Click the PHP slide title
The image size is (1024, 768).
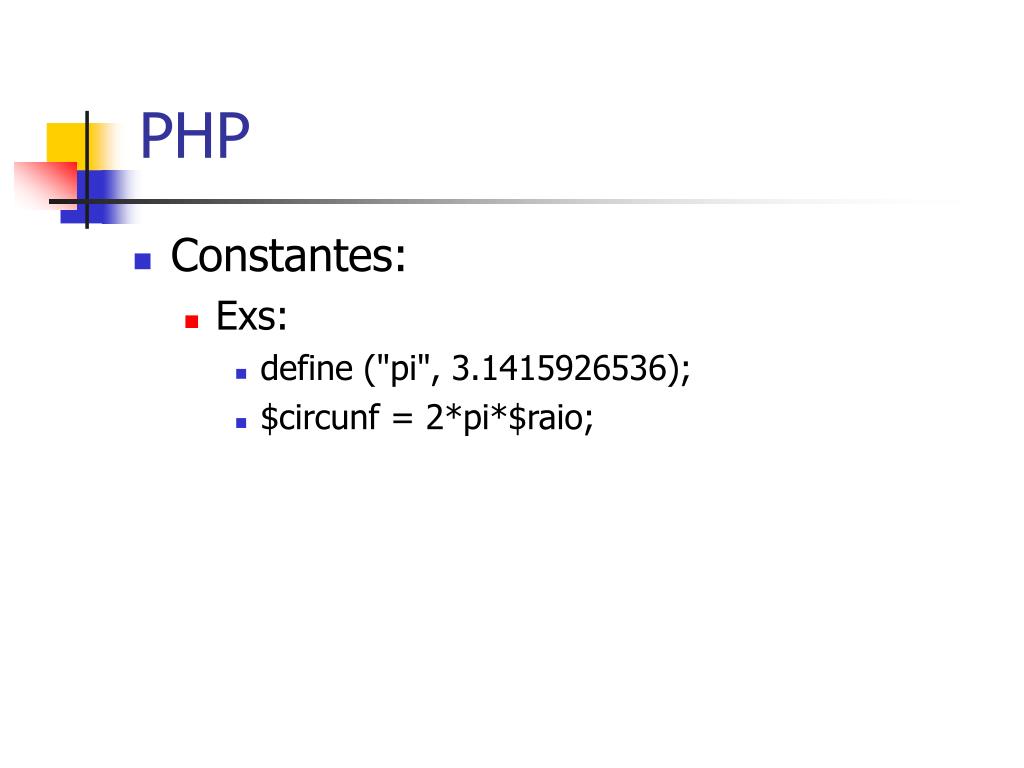click(x=195, y=136)
